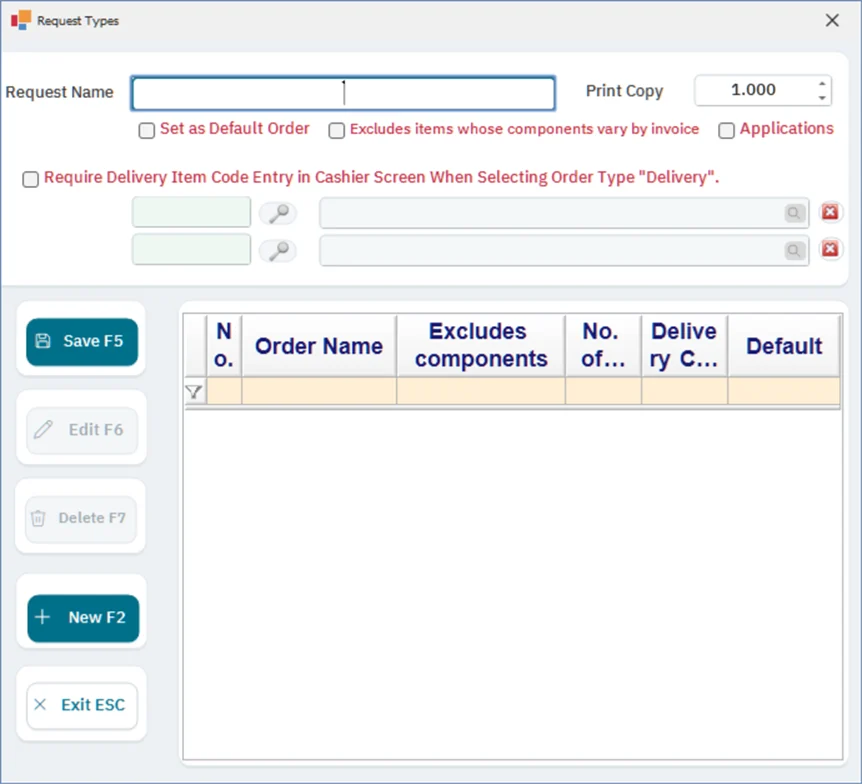The image size is (862, 784).
Task: Sort by the Order Name column header
Action: click(319, 346)
